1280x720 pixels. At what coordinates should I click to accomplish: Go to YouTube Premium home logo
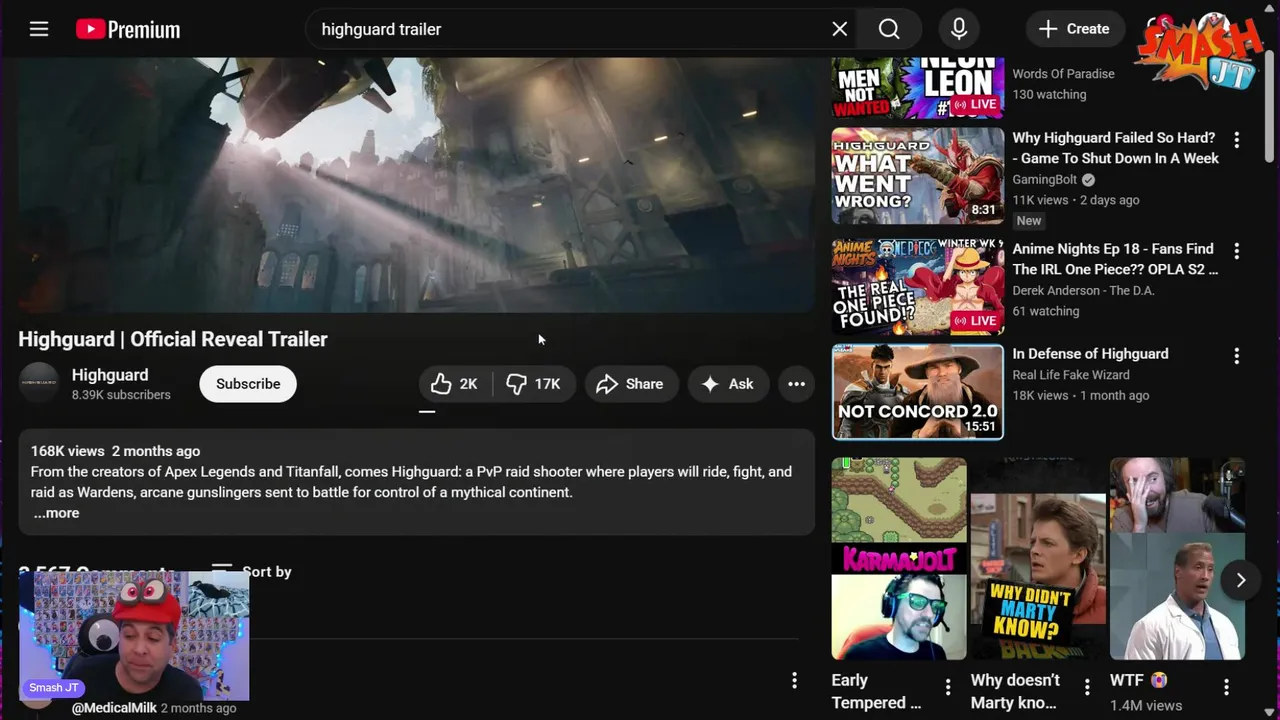[x=128, y=29]
